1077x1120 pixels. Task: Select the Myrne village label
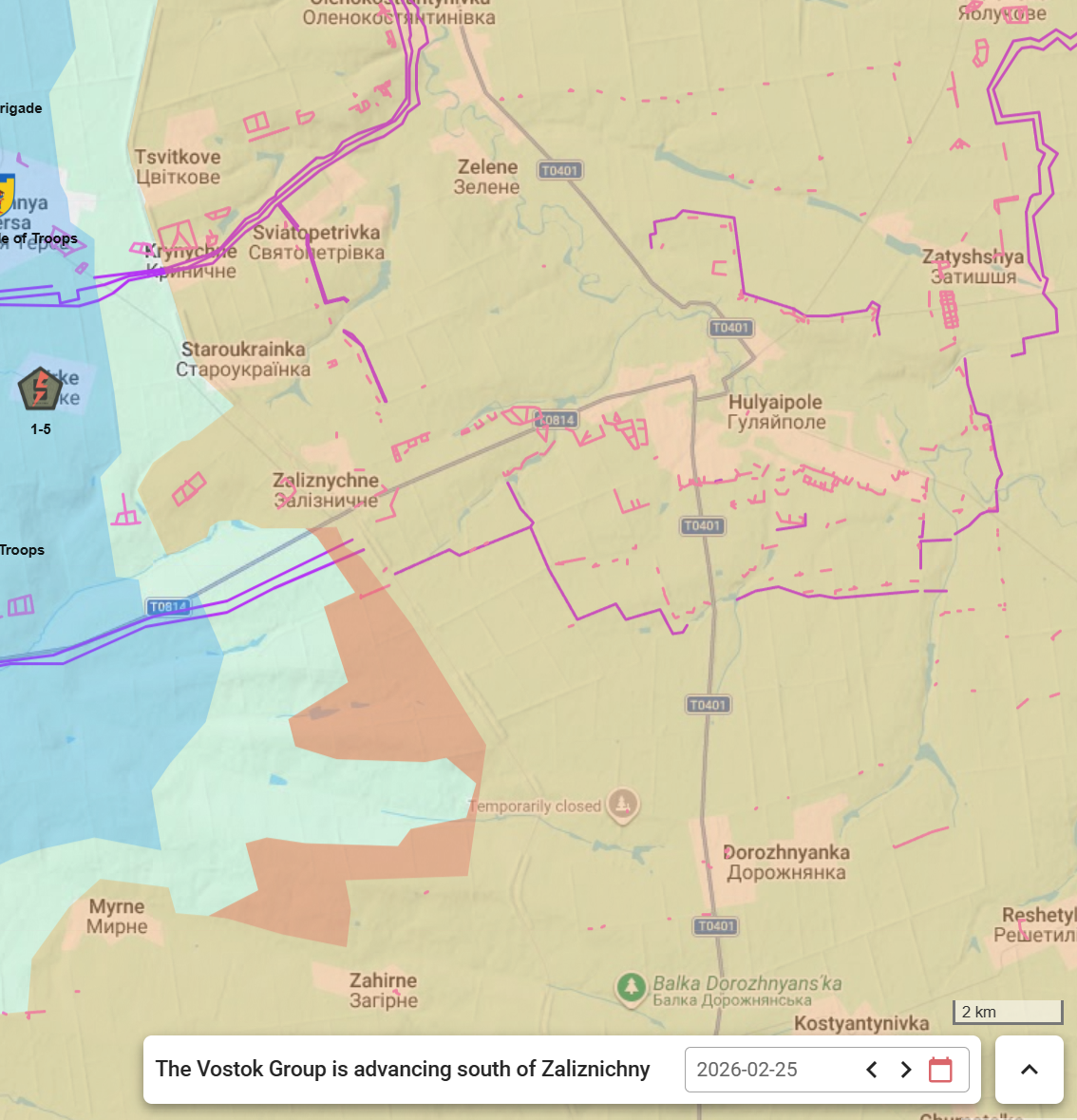click(x=117, y=917)
